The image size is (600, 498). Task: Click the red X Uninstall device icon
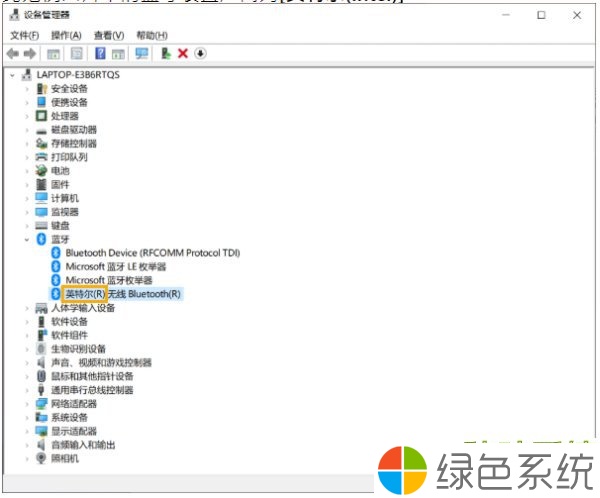pos(183,53)
